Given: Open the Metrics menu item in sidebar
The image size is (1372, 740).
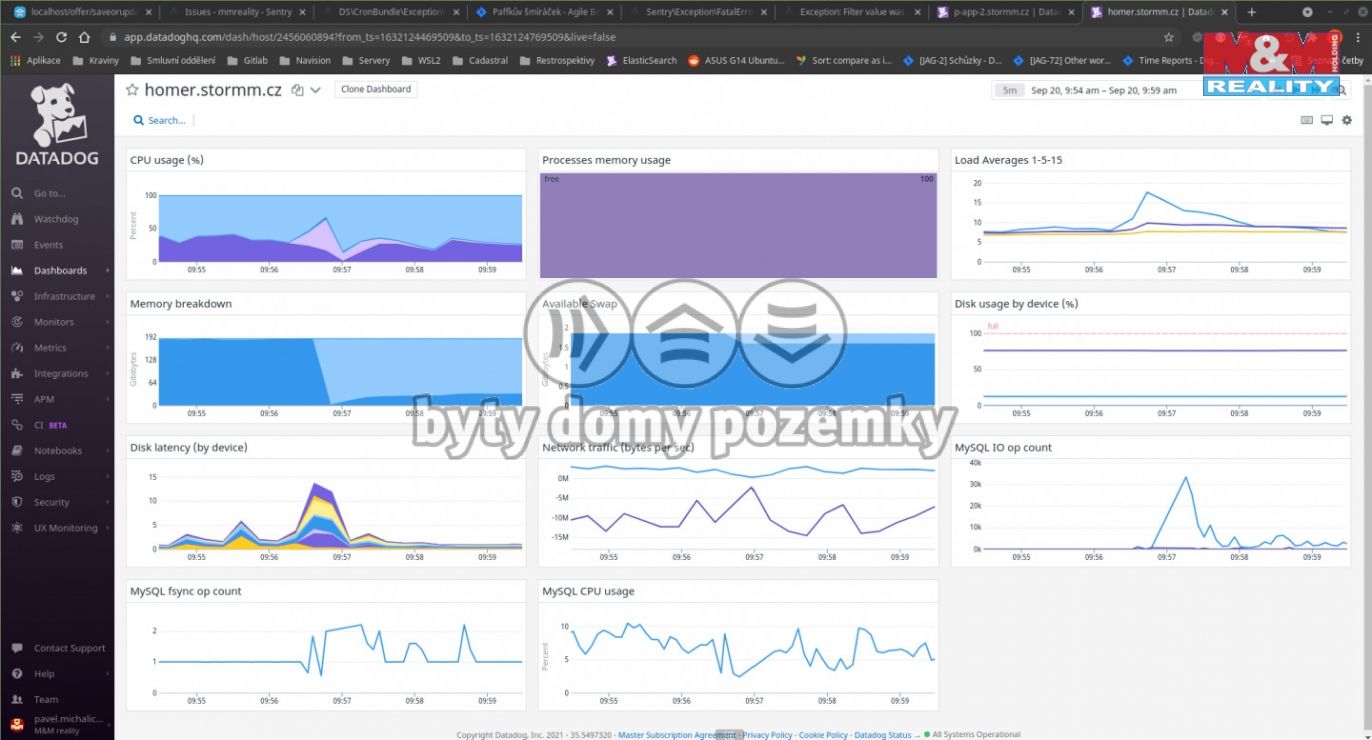Looking at the screenshot, I should pyautogui.click(x=51, y=348).
